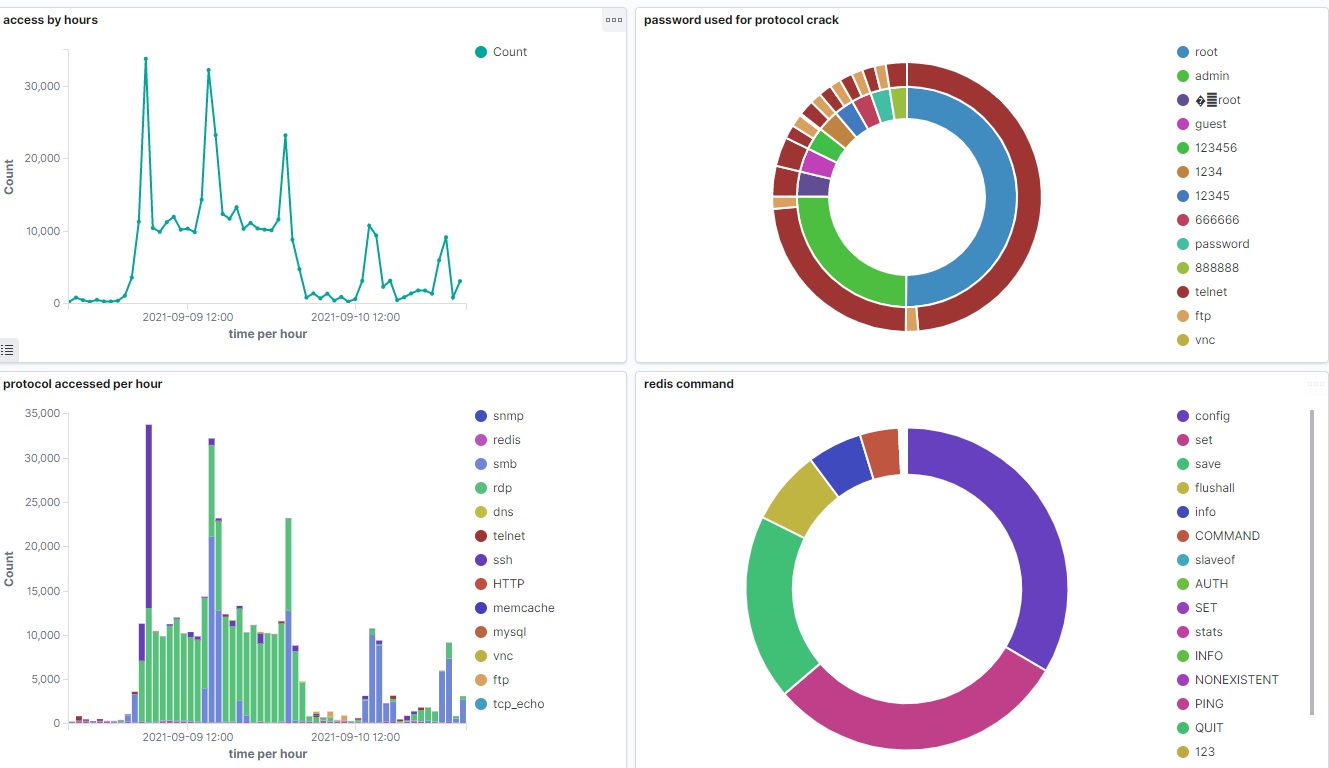Click the brown dot icon next to mysql

click(x=481, y=631)
